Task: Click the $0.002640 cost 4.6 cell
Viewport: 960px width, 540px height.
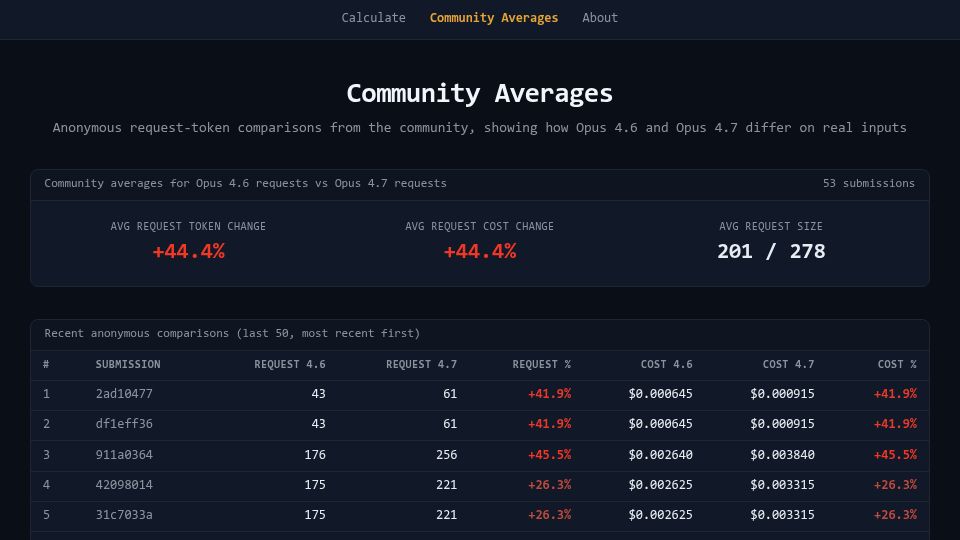Action: point(660,455)
